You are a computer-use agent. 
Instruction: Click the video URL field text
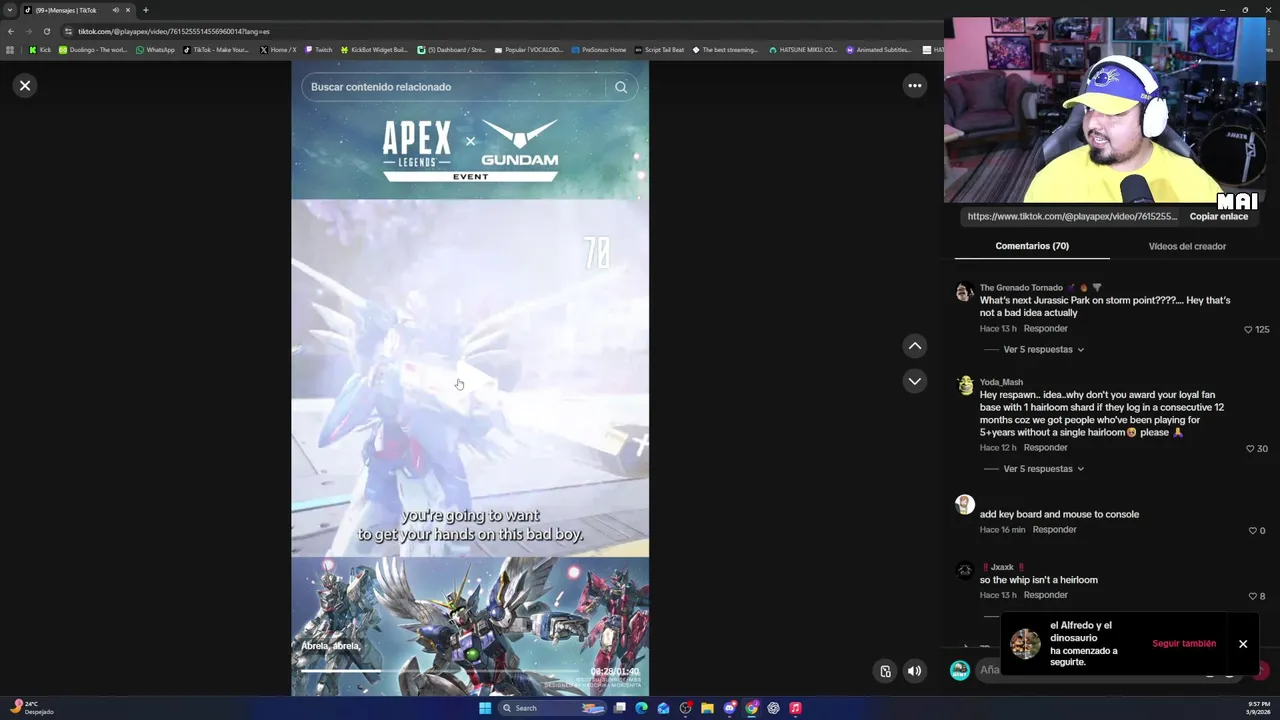[x=1072, y=216]
